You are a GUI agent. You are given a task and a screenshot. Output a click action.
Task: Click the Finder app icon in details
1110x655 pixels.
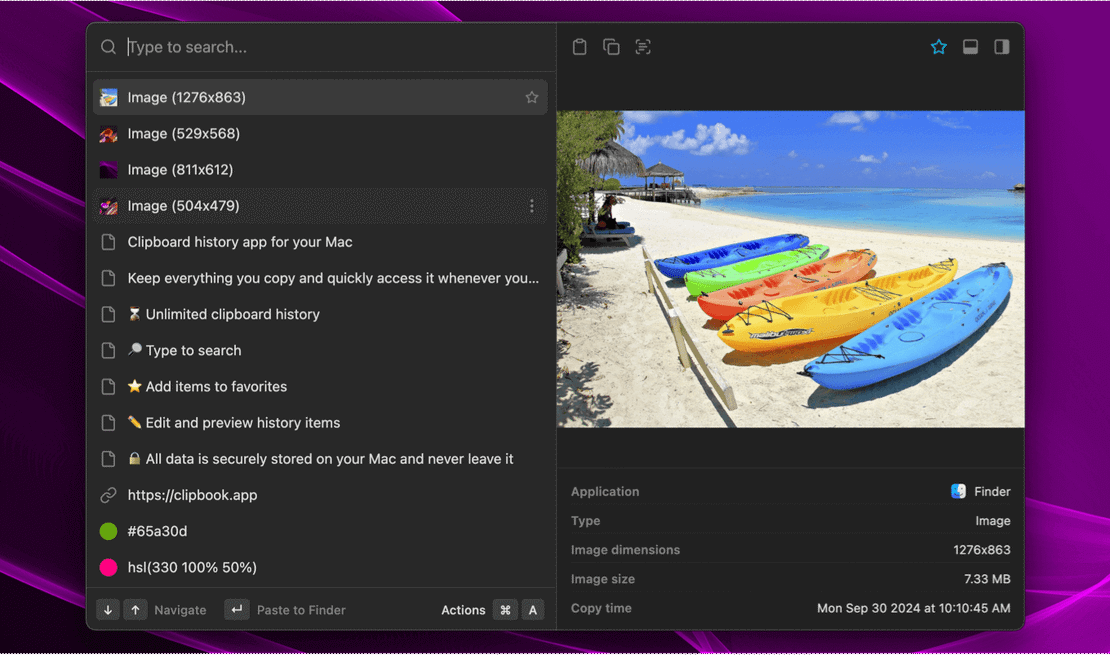tap(959, 491)
